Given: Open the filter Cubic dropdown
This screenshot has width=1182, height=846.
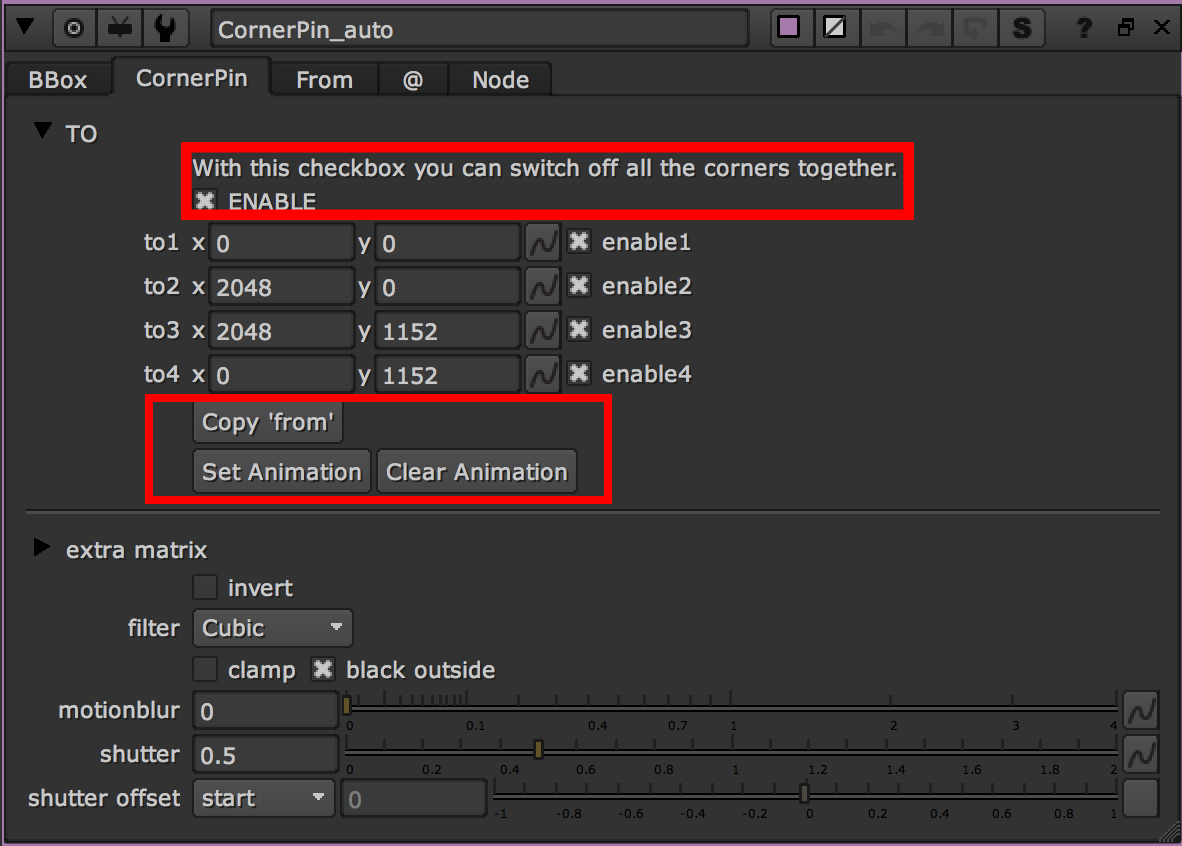Looking at the screenshot, I should coord(272,629).
